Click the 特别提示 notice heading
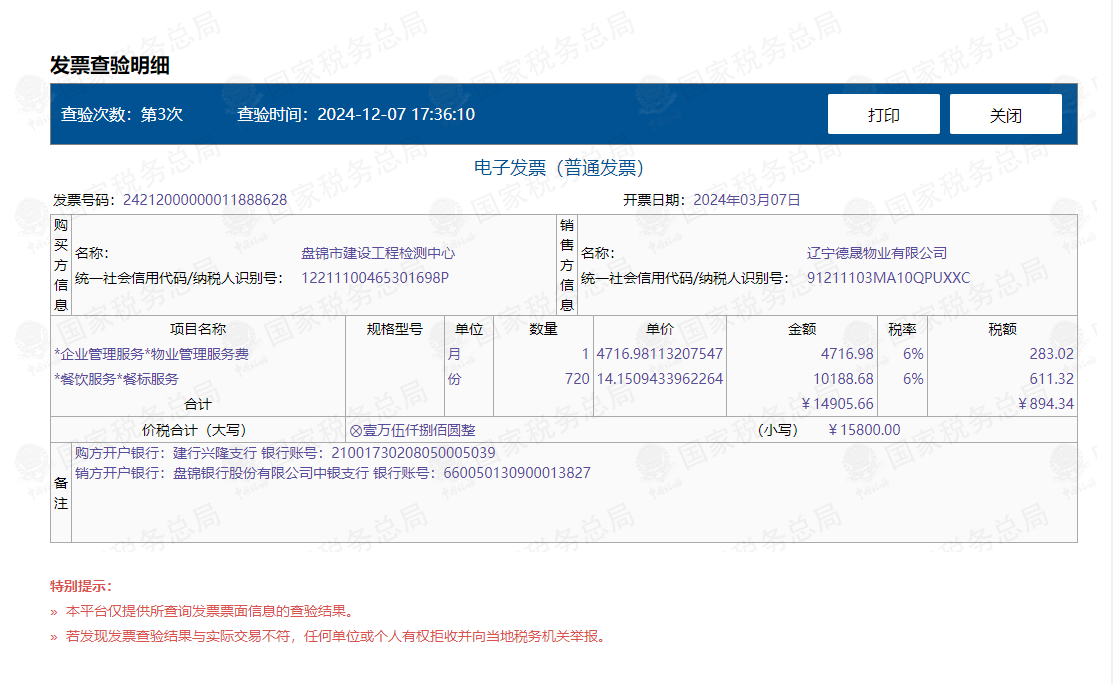 click(81, 586)
